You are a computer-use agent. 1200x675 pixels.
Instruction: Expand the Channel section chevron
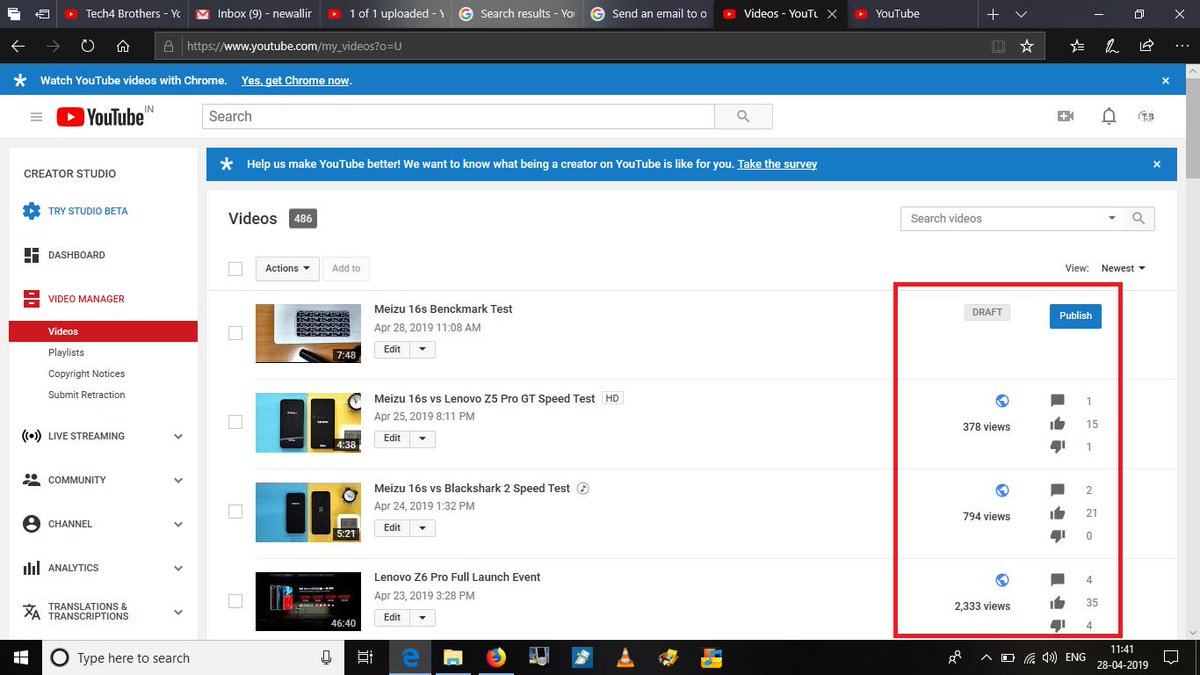pos(178,524)
